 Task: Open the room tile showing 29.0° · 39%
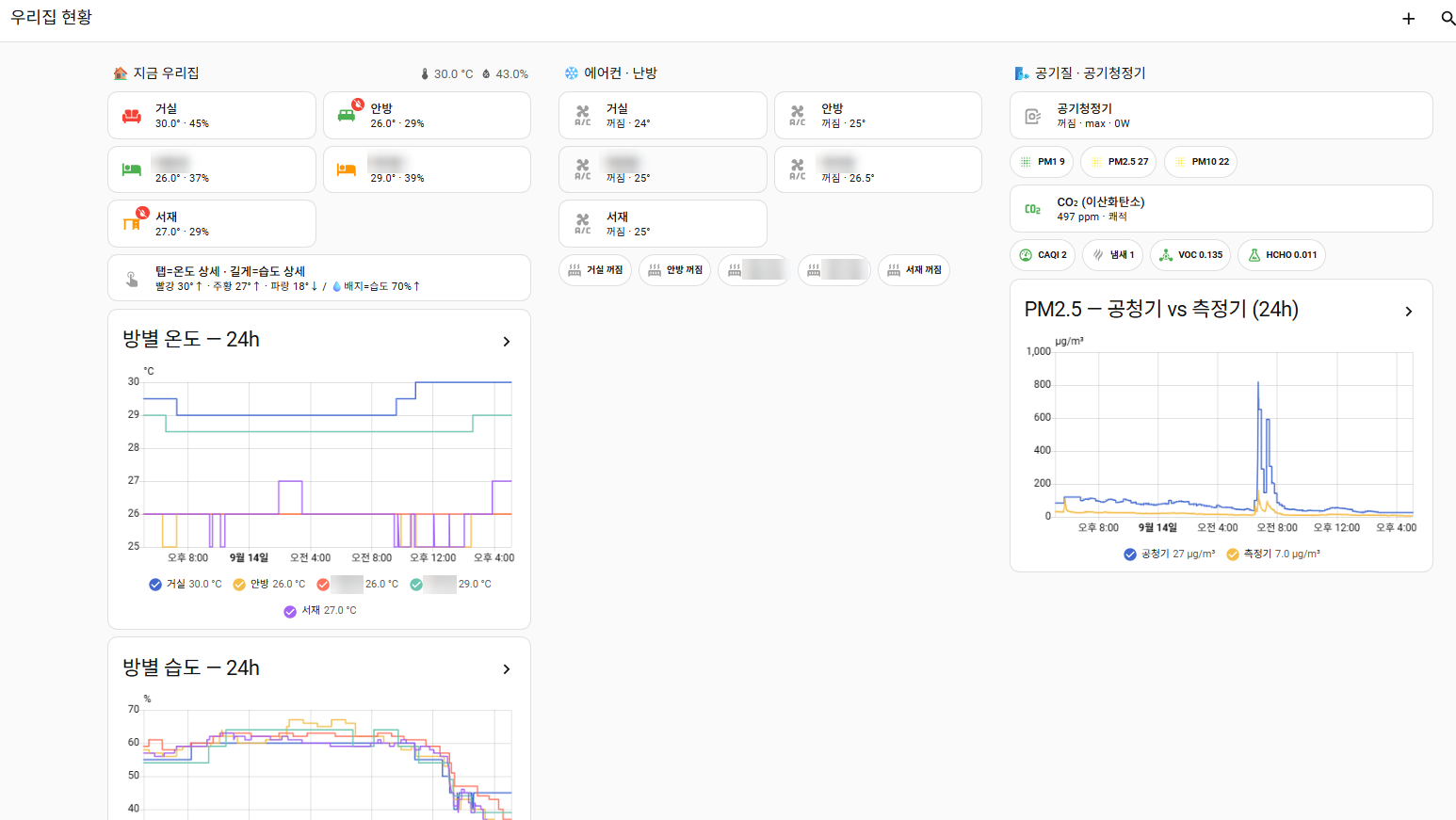coord(427,169)
